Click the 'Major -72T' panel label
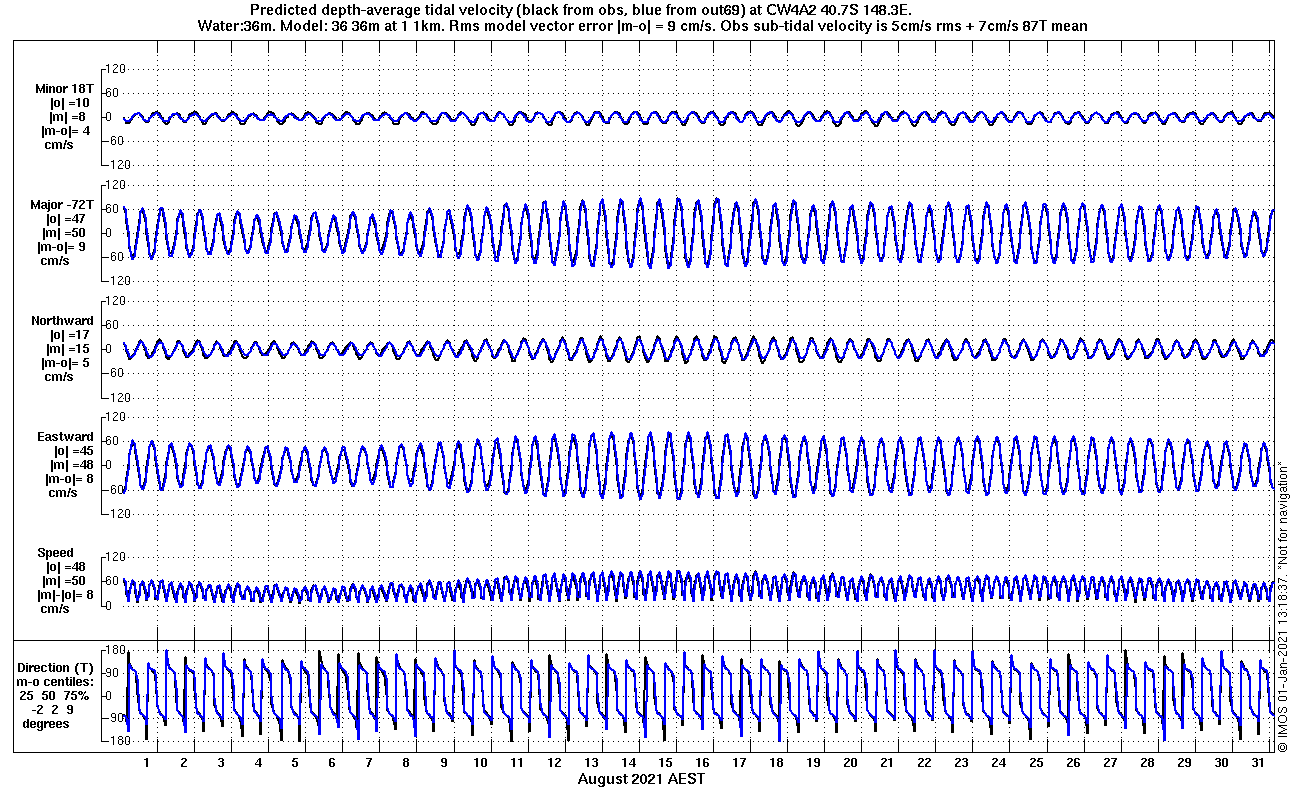This screenshot has height=800, width=1300. pyautogui.click(x=61, y=205)
